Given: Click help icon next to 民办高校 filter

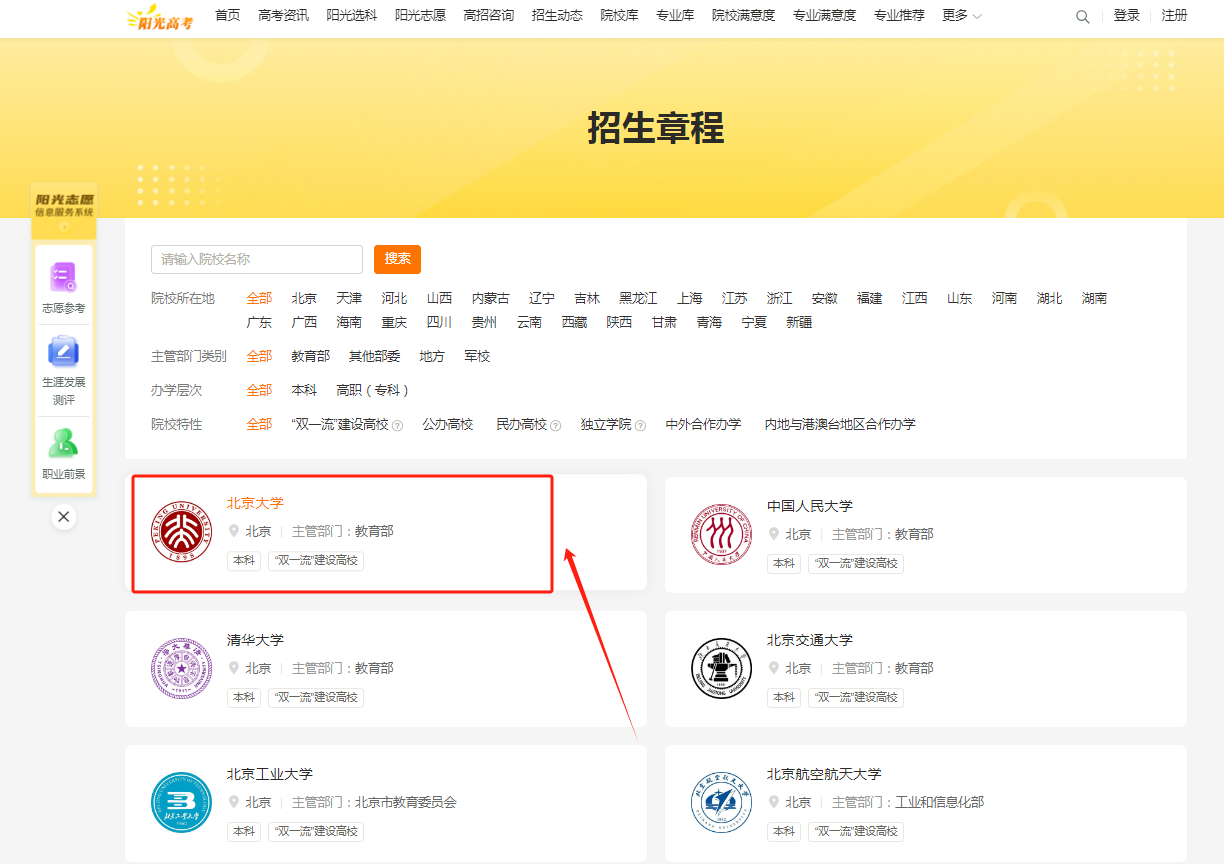Looking at the screenshot, I should [555, 425].
